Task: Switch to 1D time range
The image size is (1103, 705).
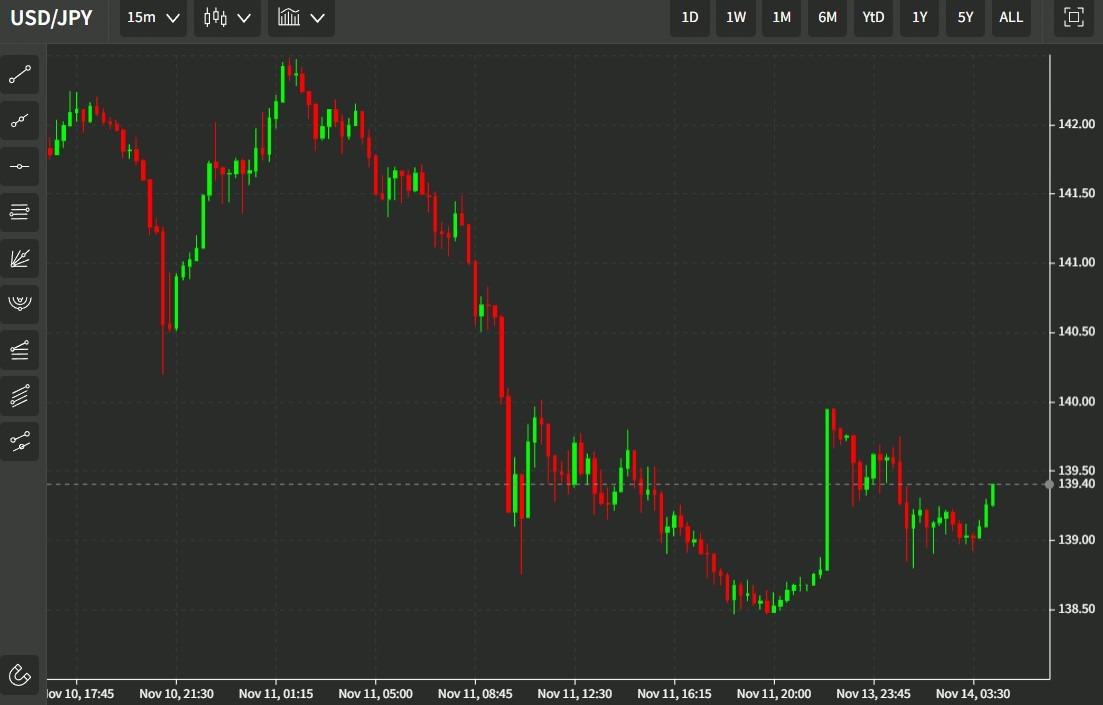Action: (690, 18)
